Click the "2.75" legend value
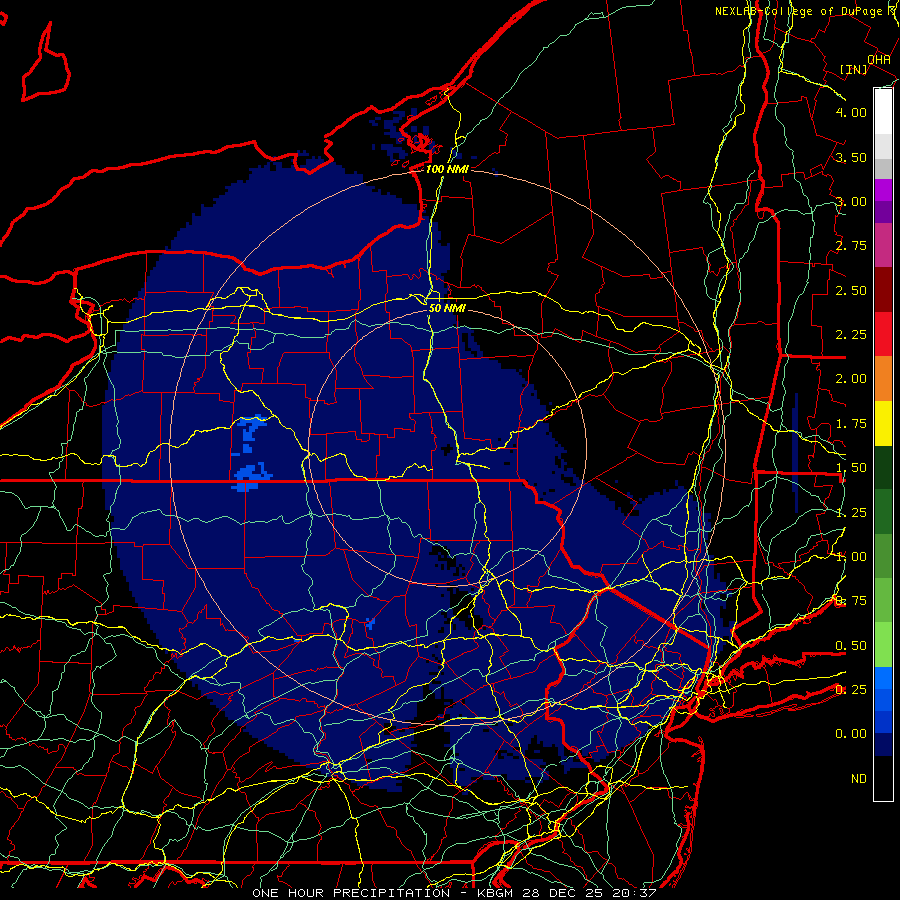Image resolution: width=900 pixels, height=900 pixels. click(x=851, y=246)
